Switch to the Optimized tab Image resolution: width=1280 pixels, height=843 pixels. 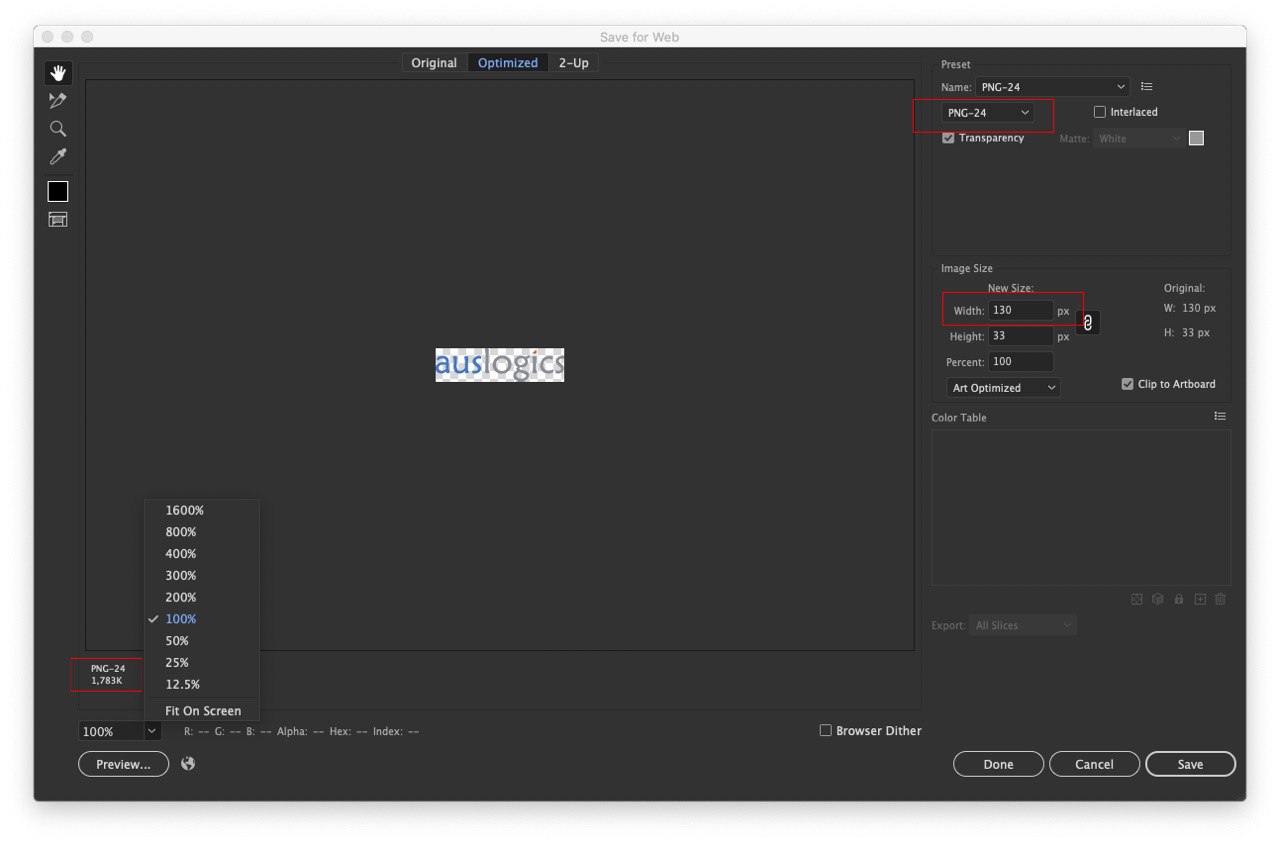tap(508, 63)
